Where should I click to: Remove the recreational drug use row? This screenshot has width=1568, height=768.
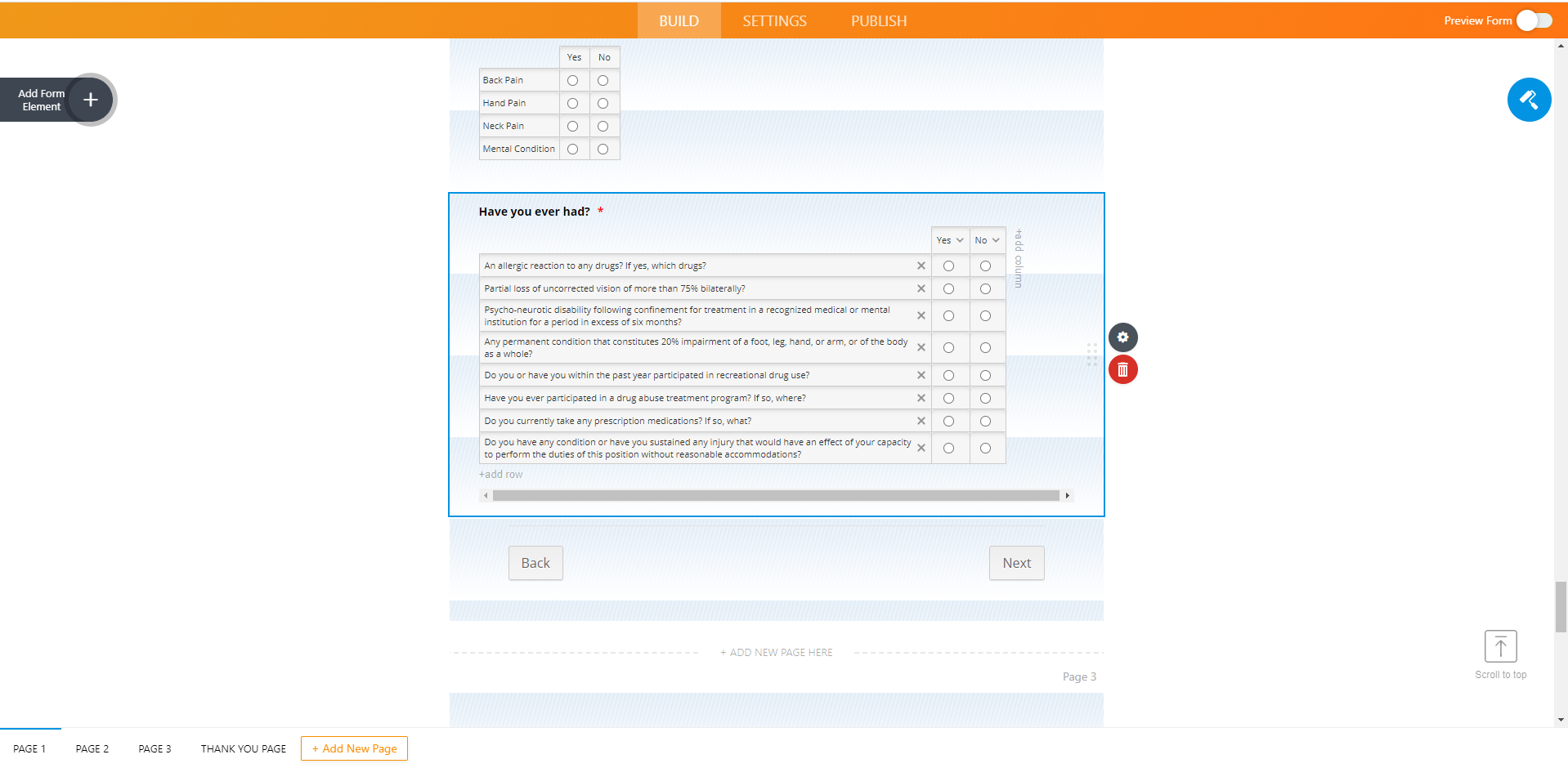(x=921, y=375)
